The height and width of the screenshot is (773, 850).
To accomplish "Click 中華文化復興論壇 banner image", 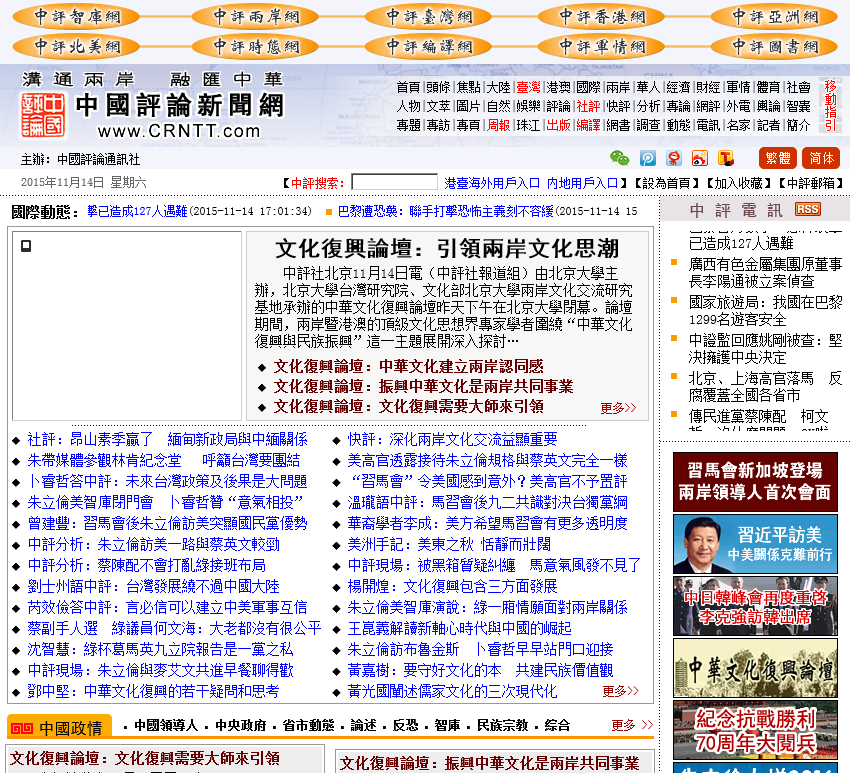I will point(755,668).
